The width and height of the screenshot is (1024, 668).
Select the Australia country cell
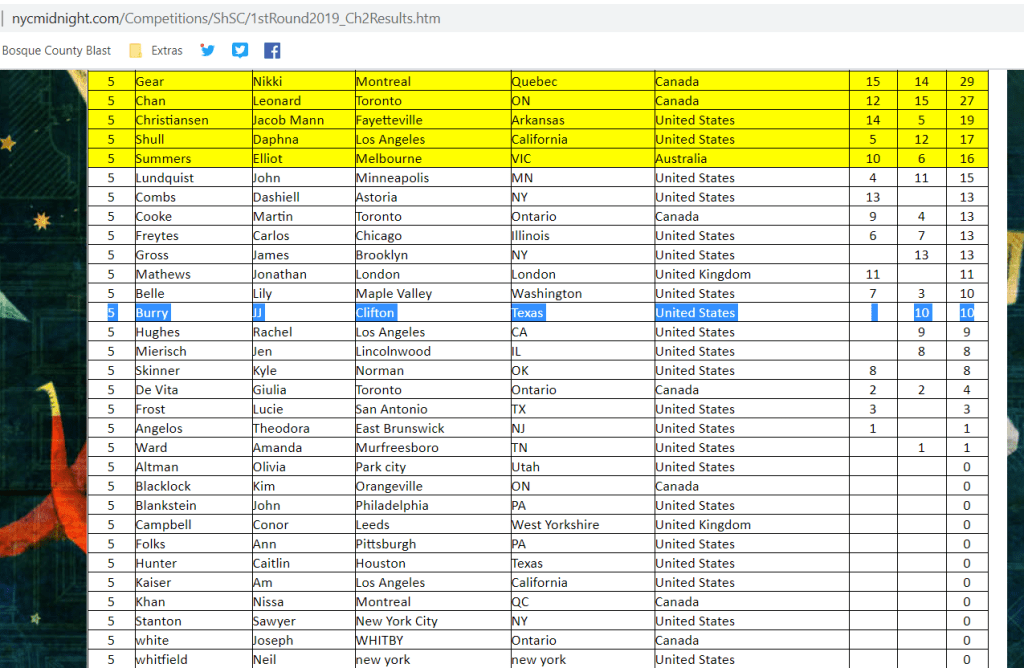[681, 158]
